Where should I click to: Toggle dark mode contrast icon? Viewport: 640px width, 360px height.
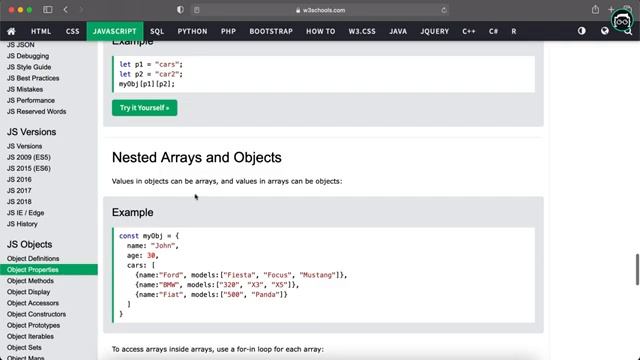pos(582,31)
